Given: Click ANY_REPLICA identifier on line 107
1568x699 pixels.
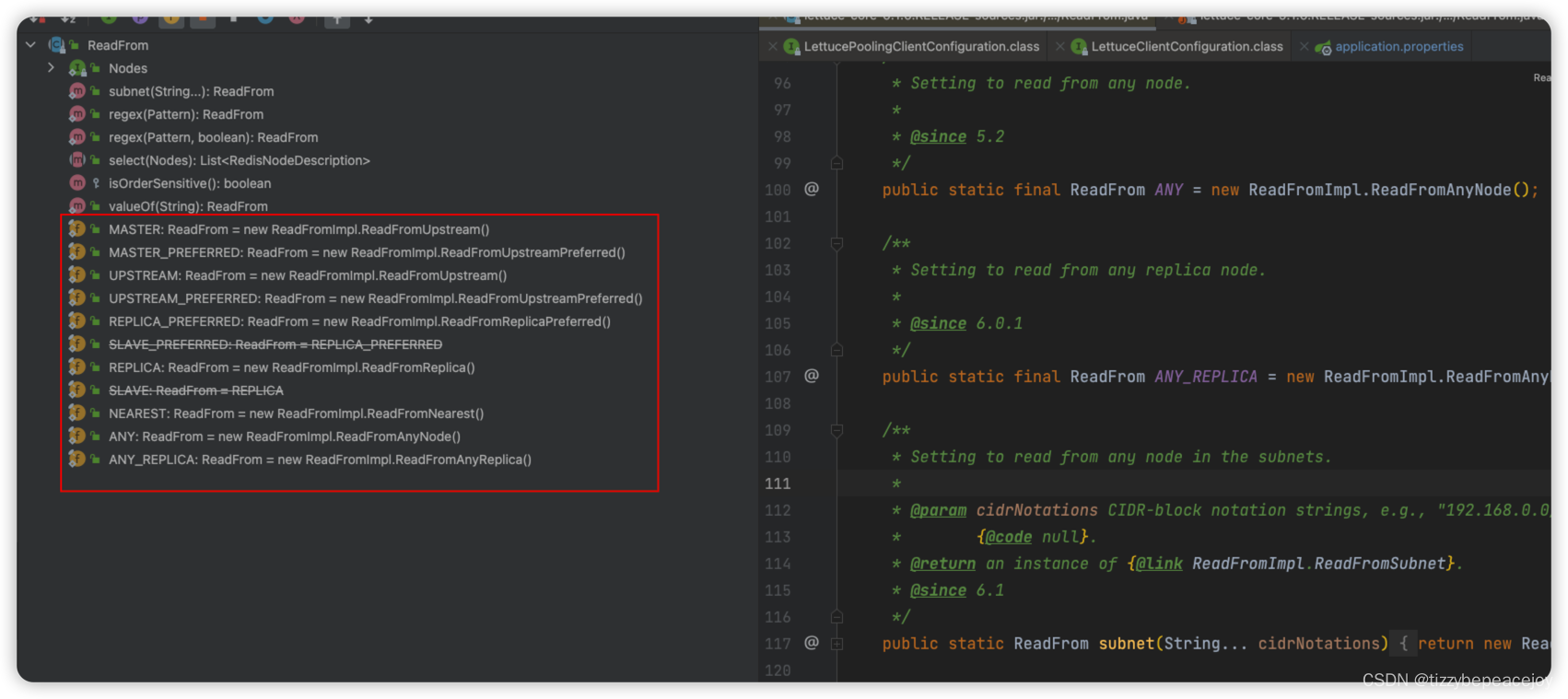Looking at the screenshot, I should pyautogui.click(x=1205, y=377).
